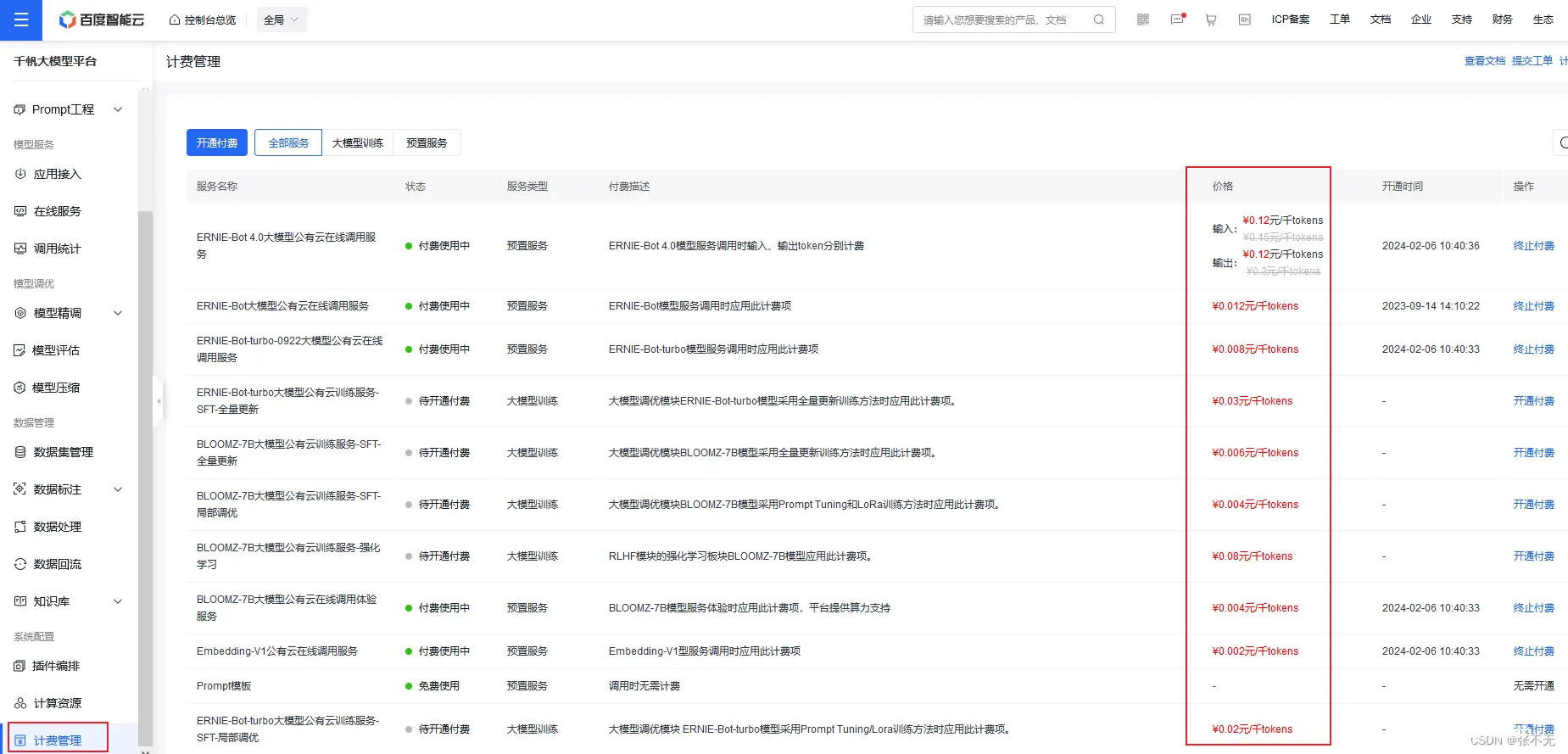Click the Baidu AI Cloud (百度智能云) logo
Viewport: 1568px width, 754px height.
[102, 20]
